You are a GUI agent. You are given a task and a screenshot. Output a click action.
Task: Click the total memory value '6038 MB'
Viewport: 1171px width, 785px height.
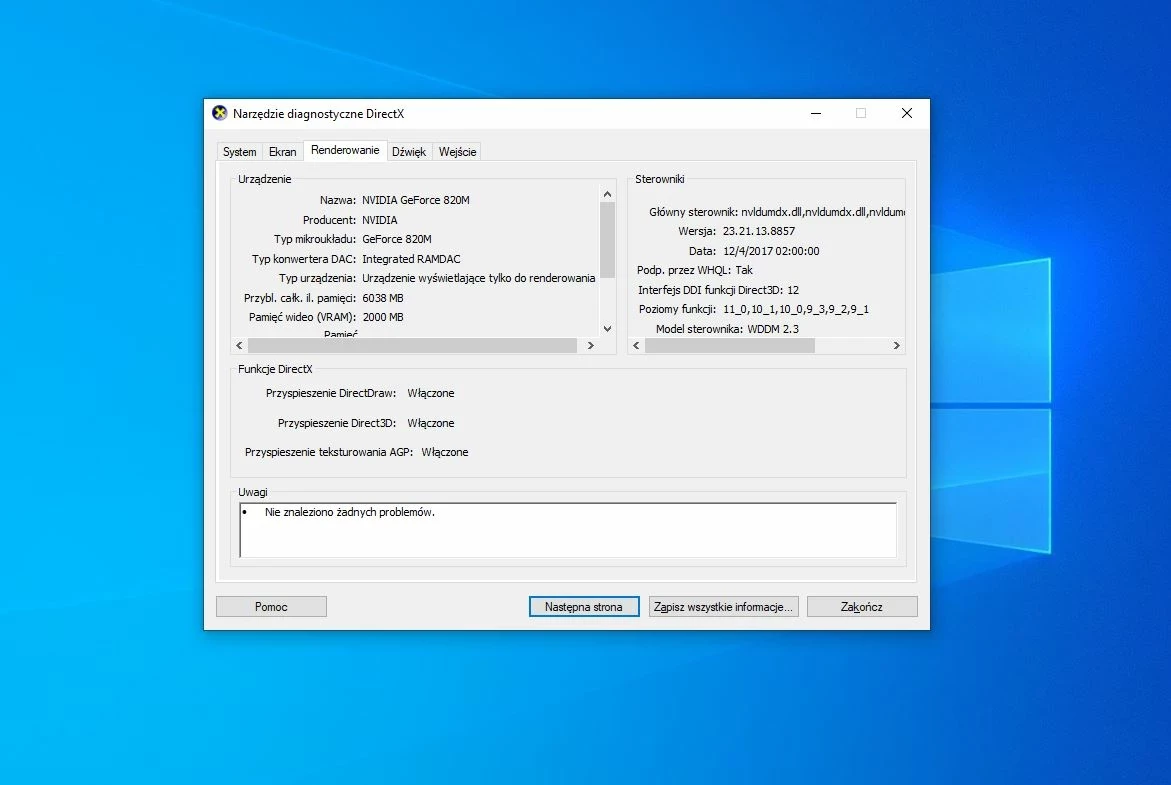coord(383,298)
